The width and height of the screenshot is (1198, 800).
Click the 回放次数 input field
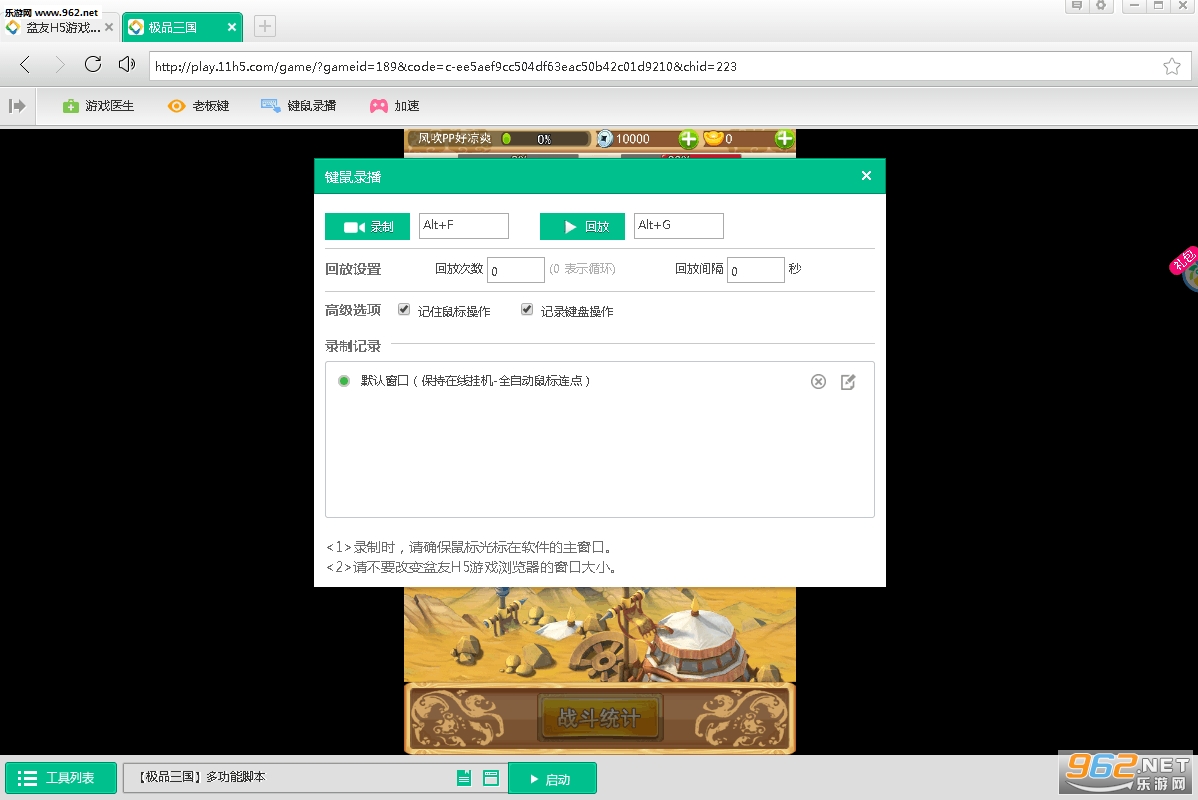(x=516, y=270)
